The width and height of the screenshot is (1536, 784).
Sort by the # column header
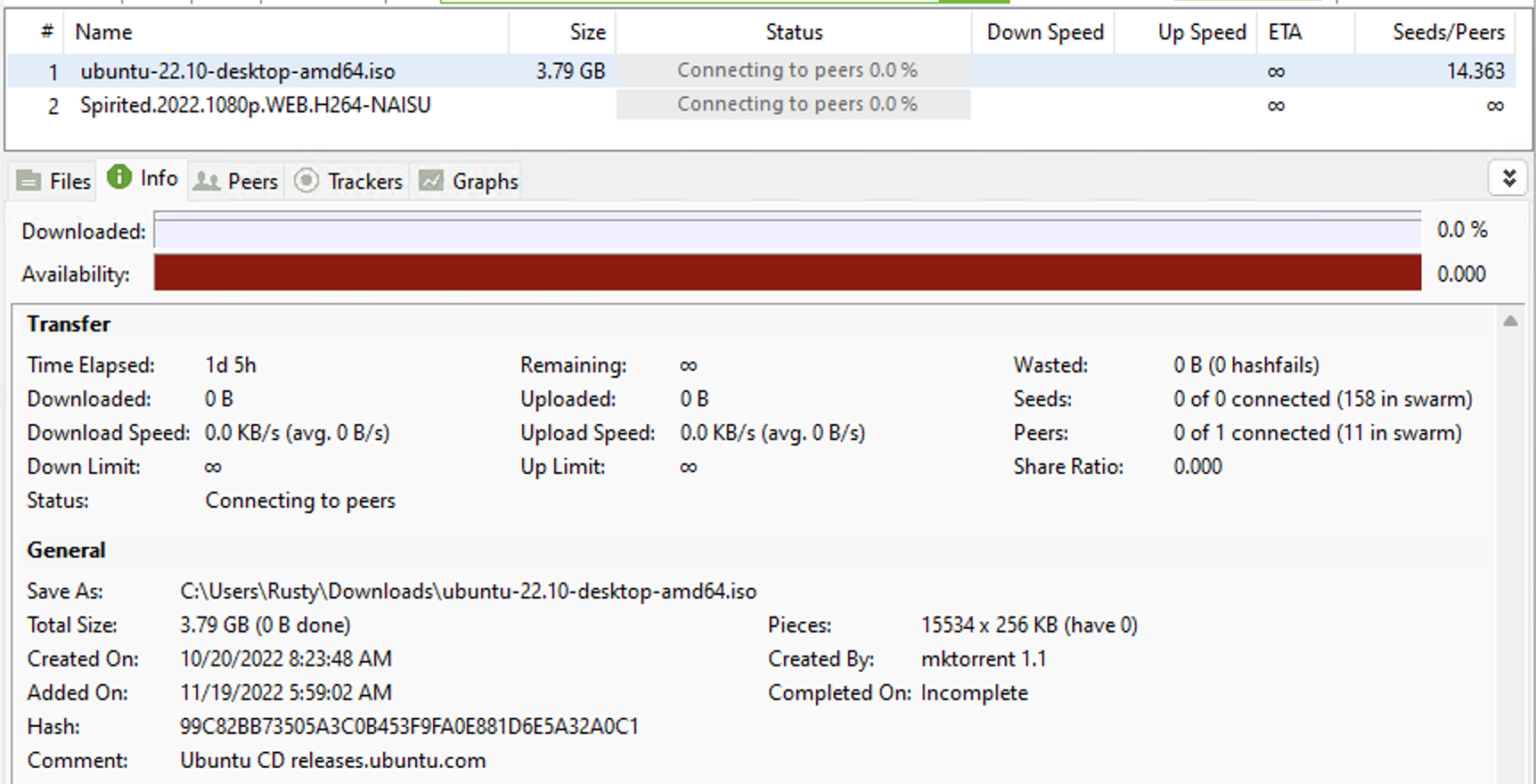point(37,32)
